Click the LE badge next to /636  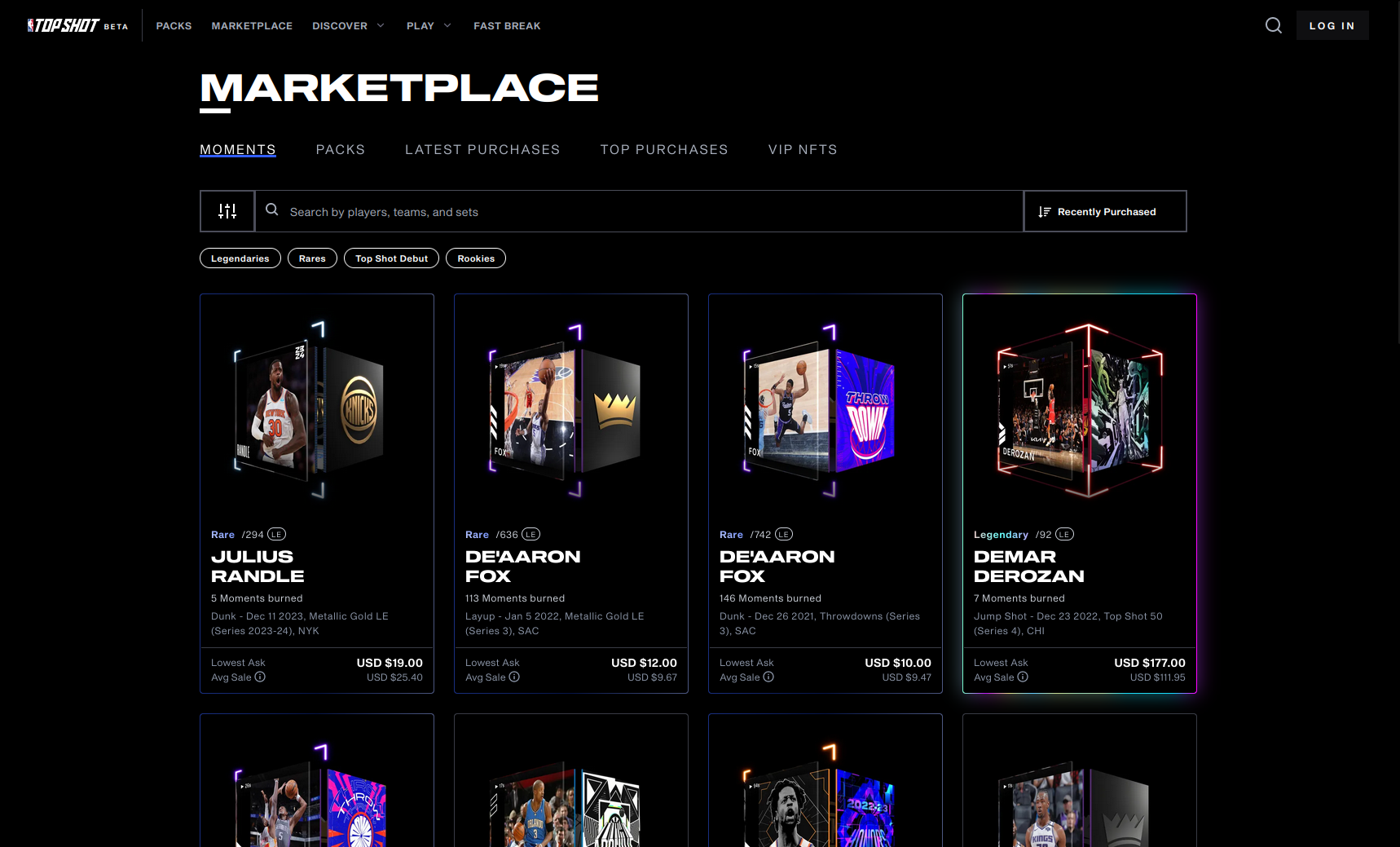(x=531, y=535)
